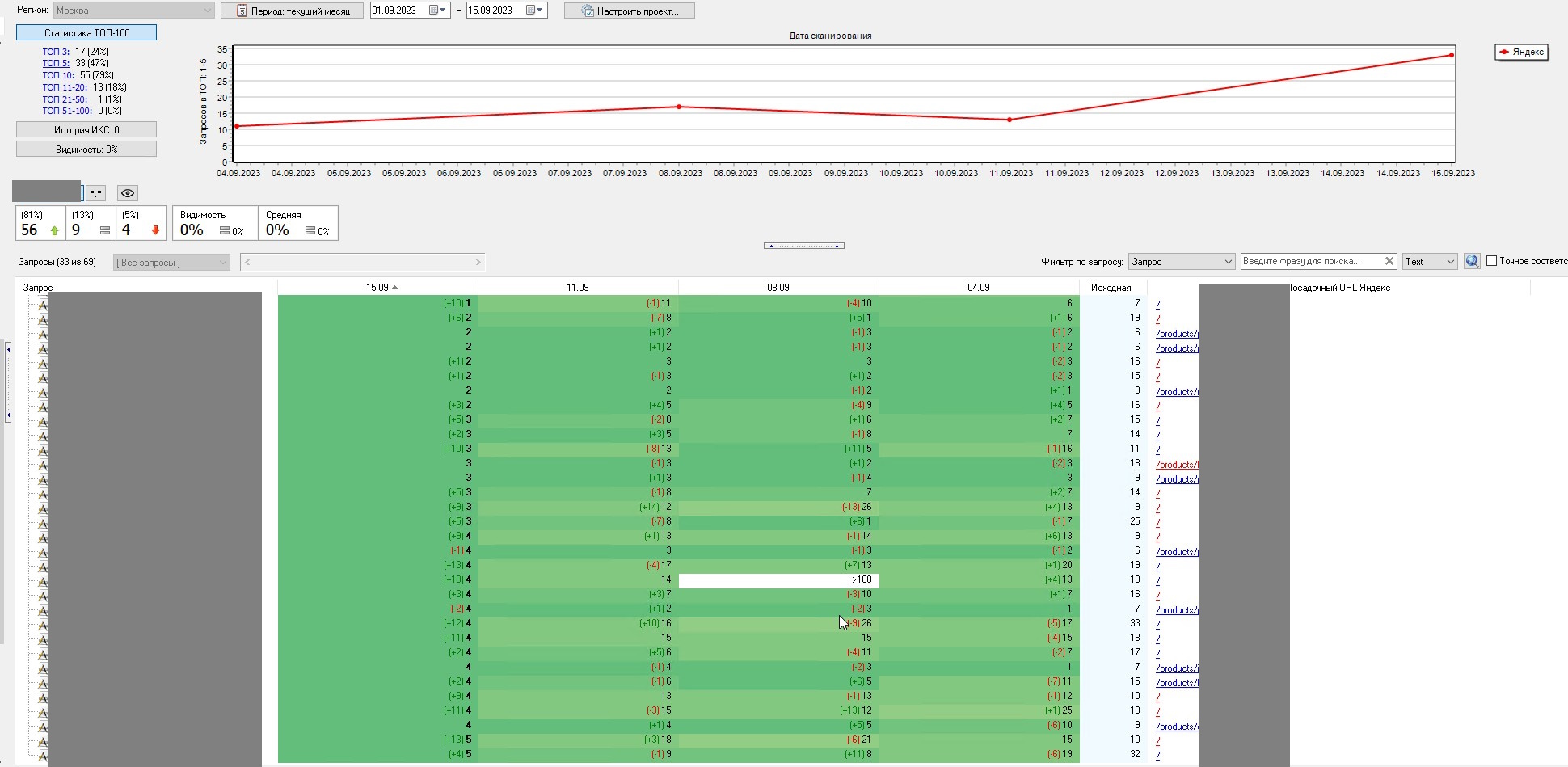
Task: Expand the 'Text' search mode dropdown
Action: point(1429,261)
